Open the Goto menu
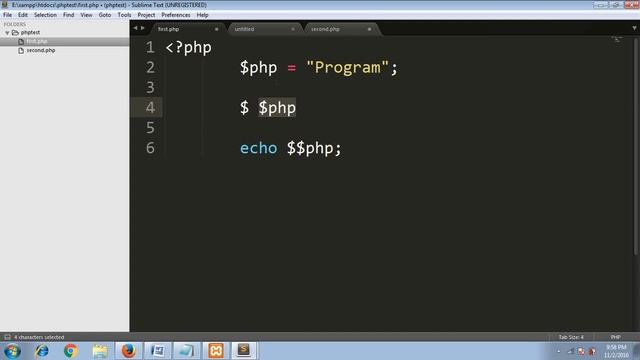The width and height of the screenshot is (640, 360). tap(104, 15)
